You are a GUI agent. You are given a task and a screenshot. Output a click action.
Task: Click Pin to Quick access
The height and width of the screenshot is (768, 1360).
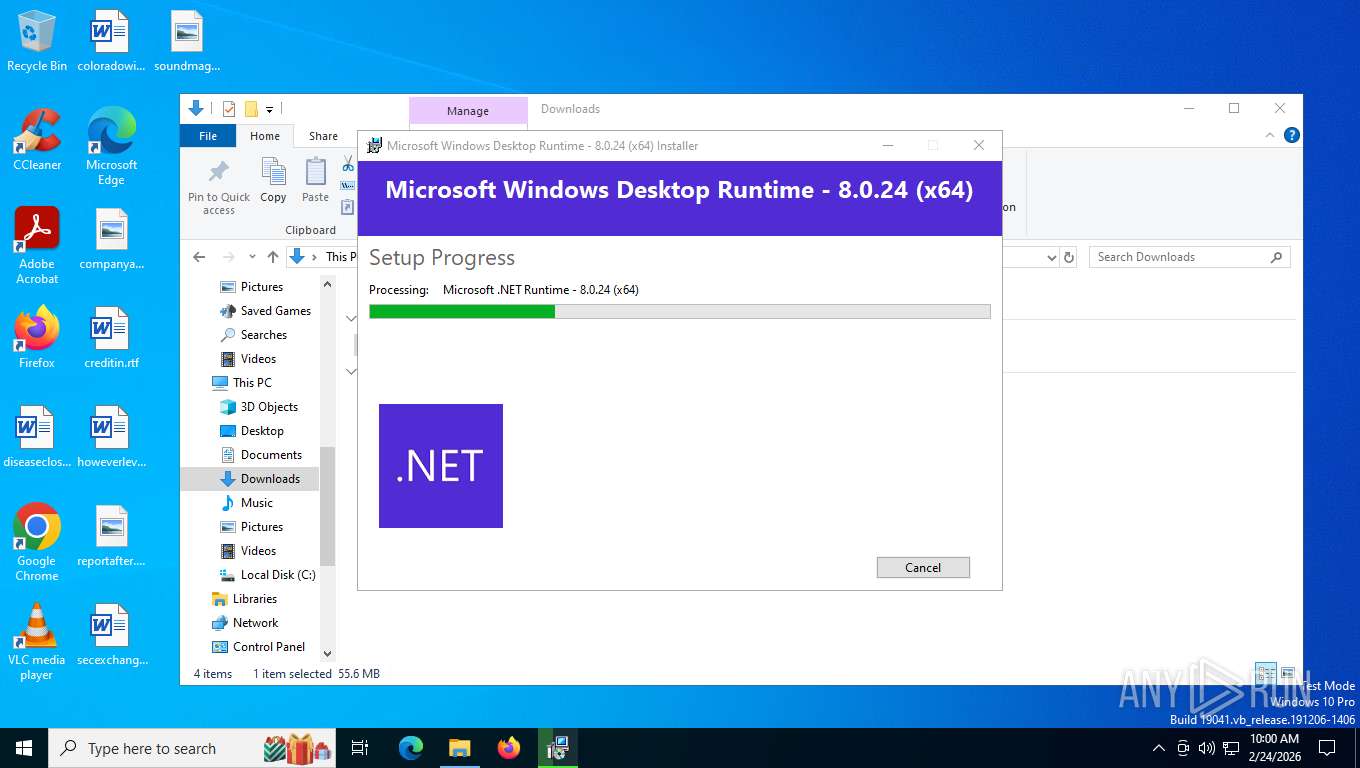click(x=219, y=187)
